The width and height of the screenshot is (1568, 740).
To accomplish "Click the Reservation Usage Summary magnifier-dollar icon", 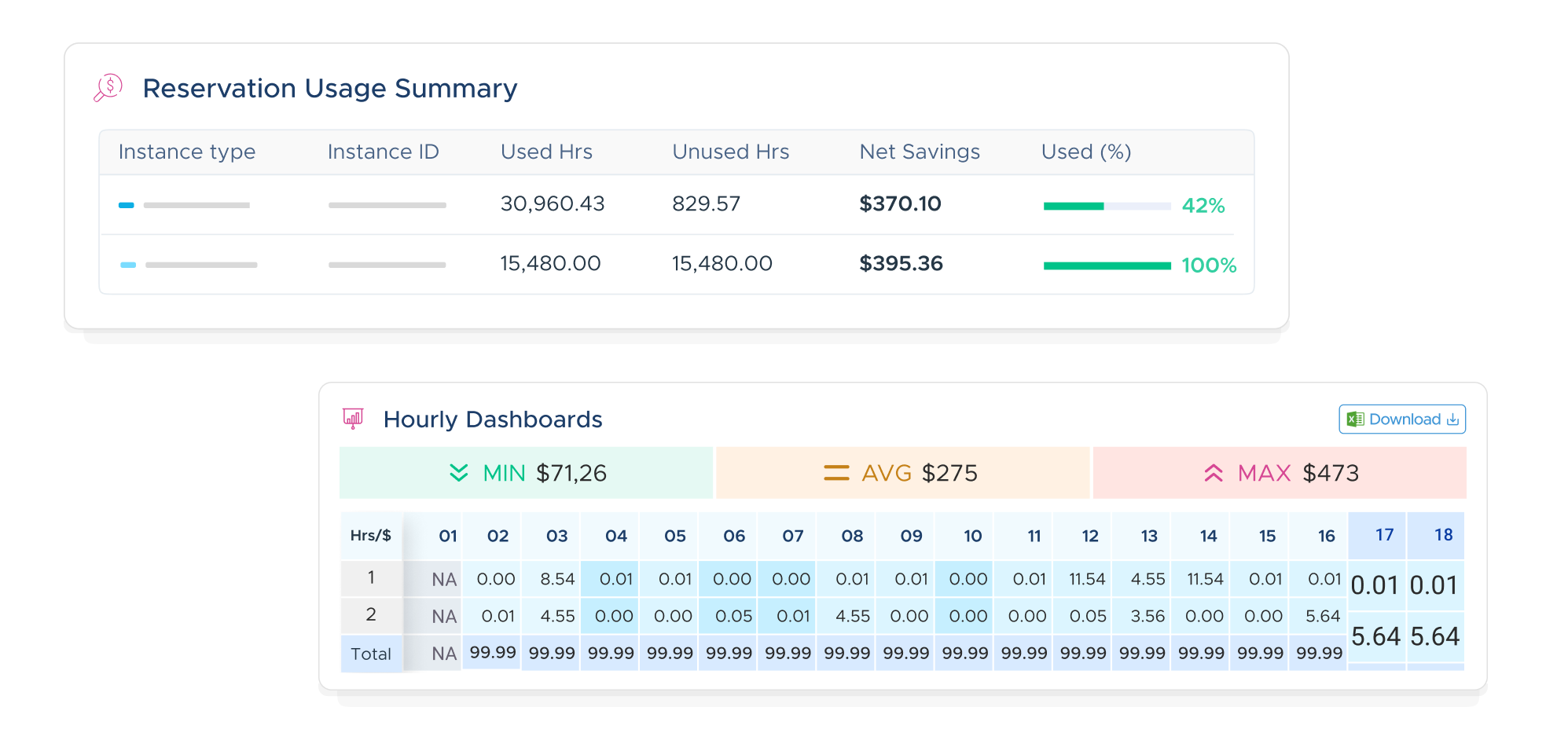I will 108,87.
